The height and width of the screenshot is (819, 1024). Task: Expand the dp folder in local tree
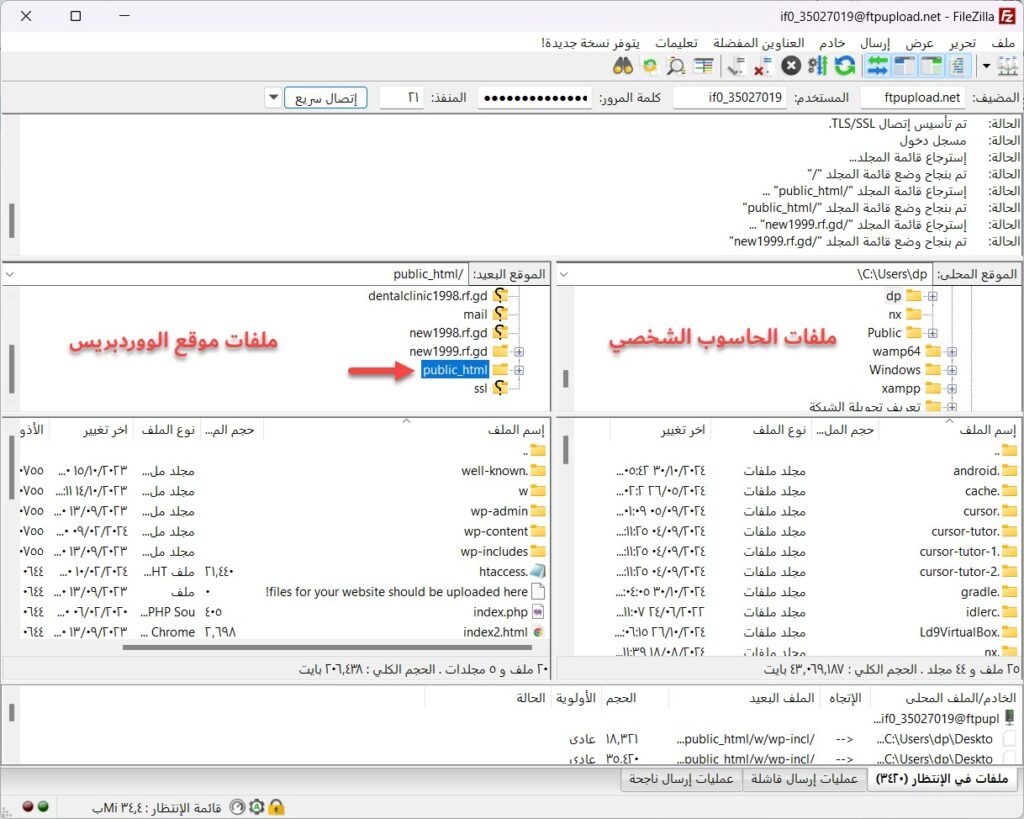pos(933,296)
